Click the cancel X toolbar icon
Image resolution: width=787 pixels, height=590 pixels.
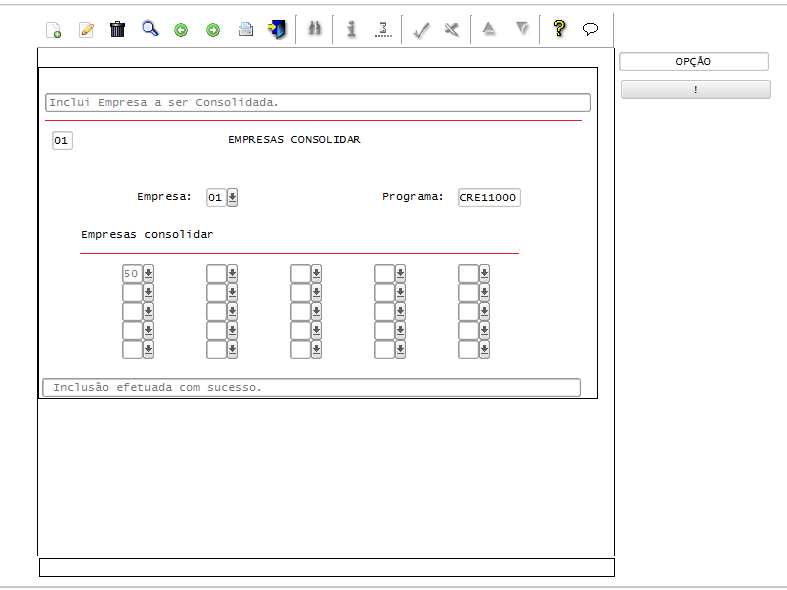point(452,30)
